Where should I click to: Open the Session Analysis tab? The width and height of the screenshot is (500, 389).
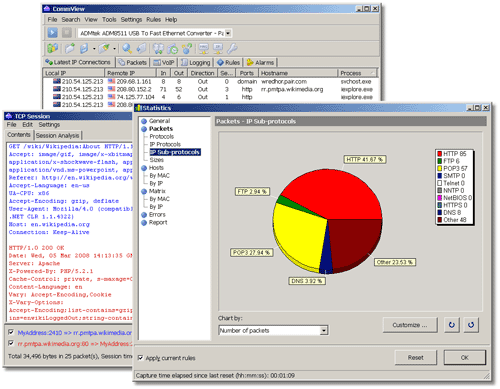point(57,135)
